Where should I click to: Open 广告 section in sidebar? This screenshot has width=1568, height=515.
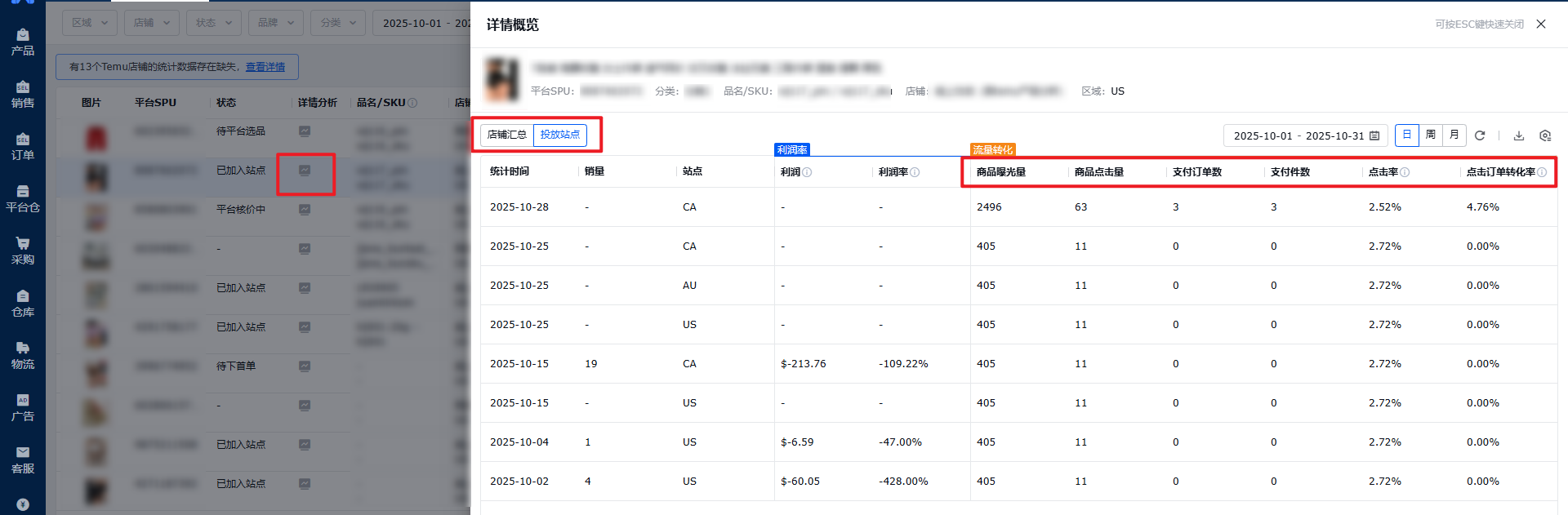pos(23,407)
